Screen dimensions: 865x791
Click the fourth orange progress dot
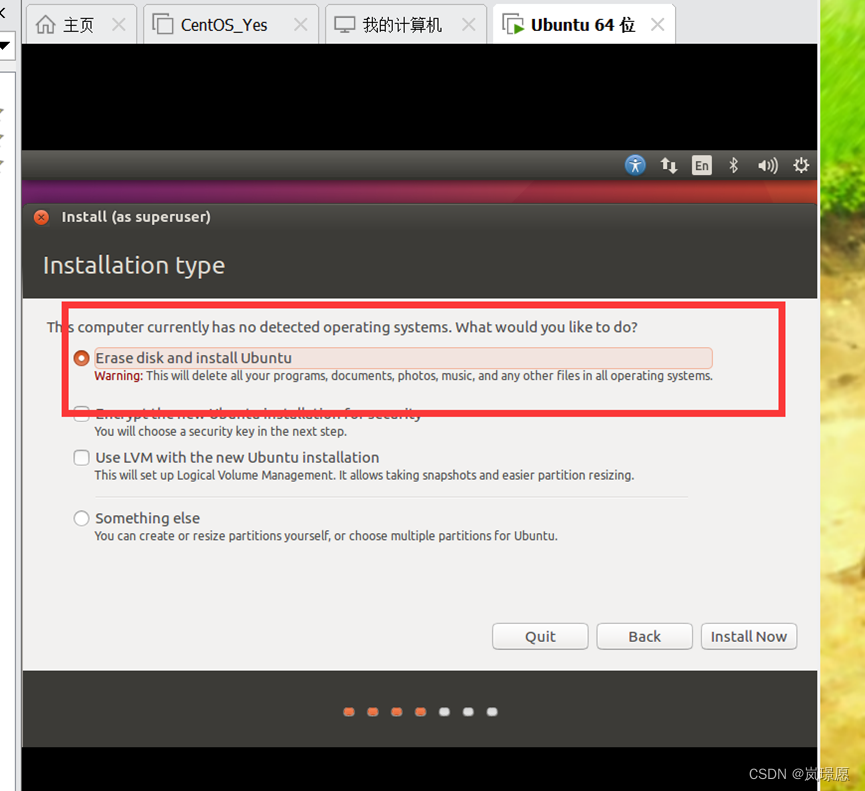(x=420, y=712)
